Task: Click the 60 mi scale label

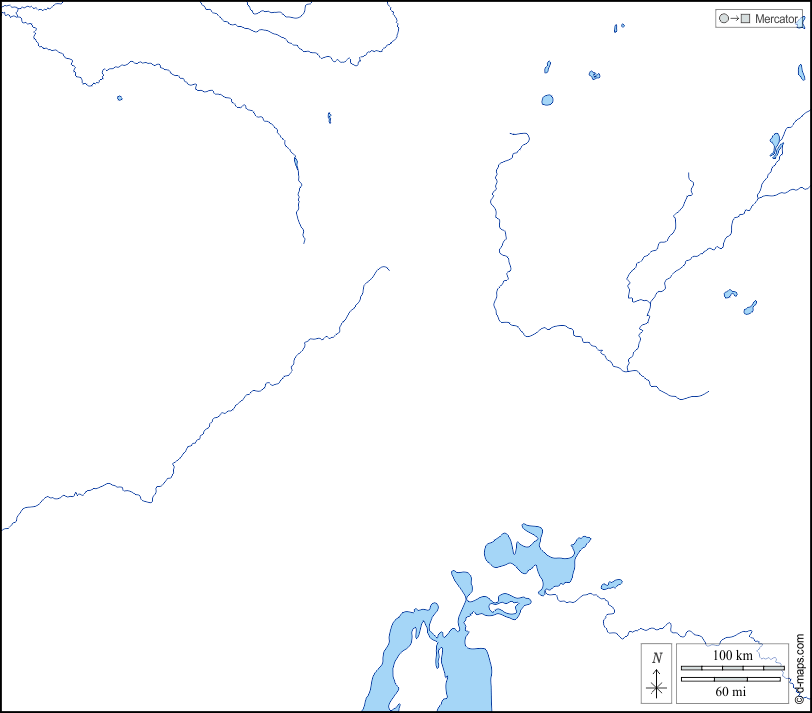Action: coord(732,691)
